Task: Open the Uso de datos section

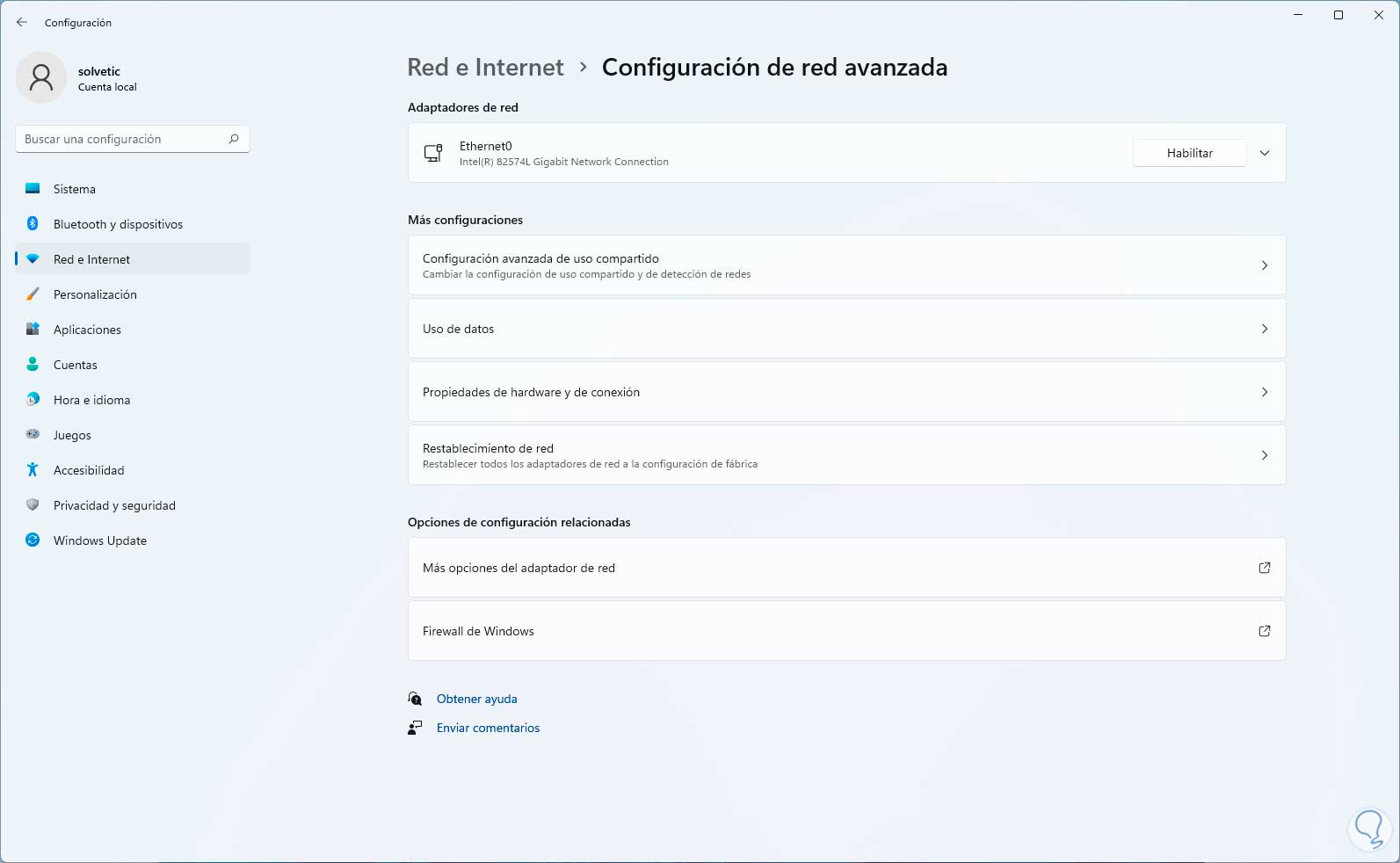Action: point(846,329)
